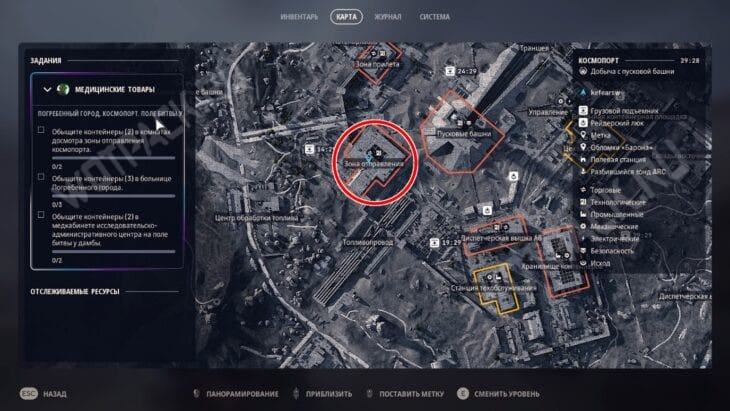Collapse the Медицинские товары quest chevron
This screenshot has width=730, height=411.
(47, 89)
